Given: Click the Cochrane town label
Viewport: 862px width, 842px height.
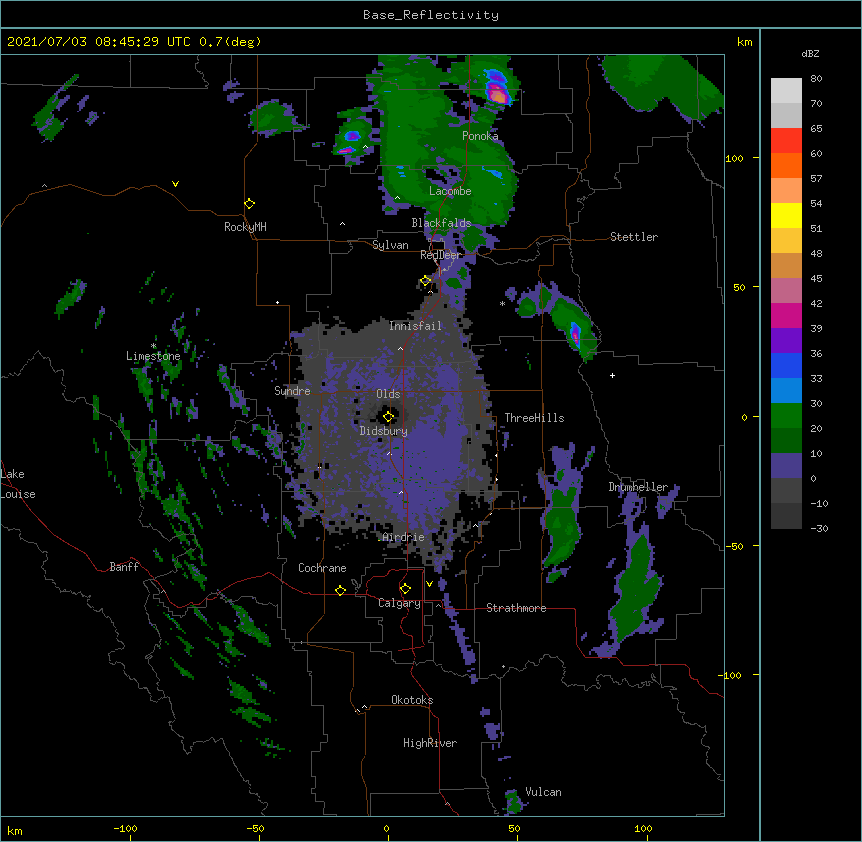Looking at the screenshot, I should 322,568.
